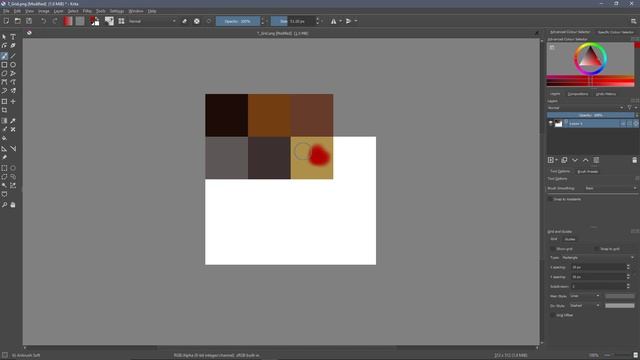Open the Brush Smoothing dropdown
640x360 pixels.
pos(610,188)
